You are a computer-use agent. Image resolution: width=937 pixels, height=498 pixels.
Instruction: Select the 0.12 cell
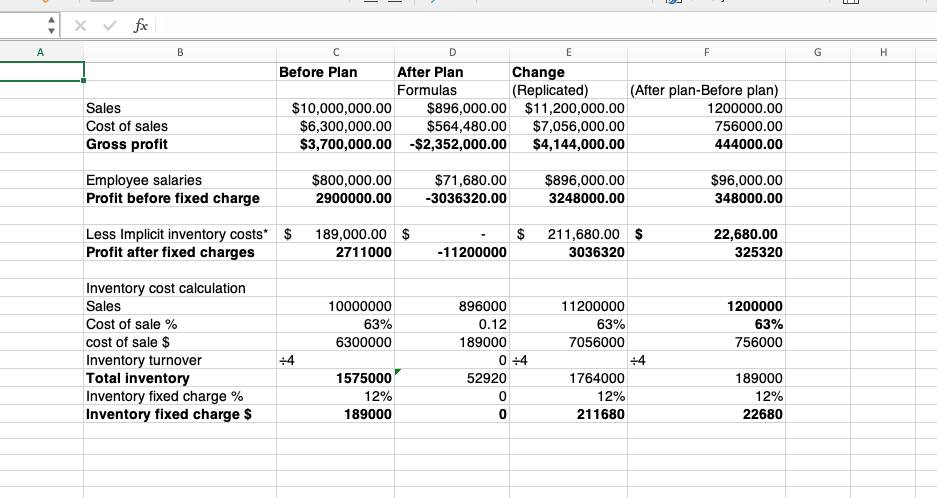452,324
